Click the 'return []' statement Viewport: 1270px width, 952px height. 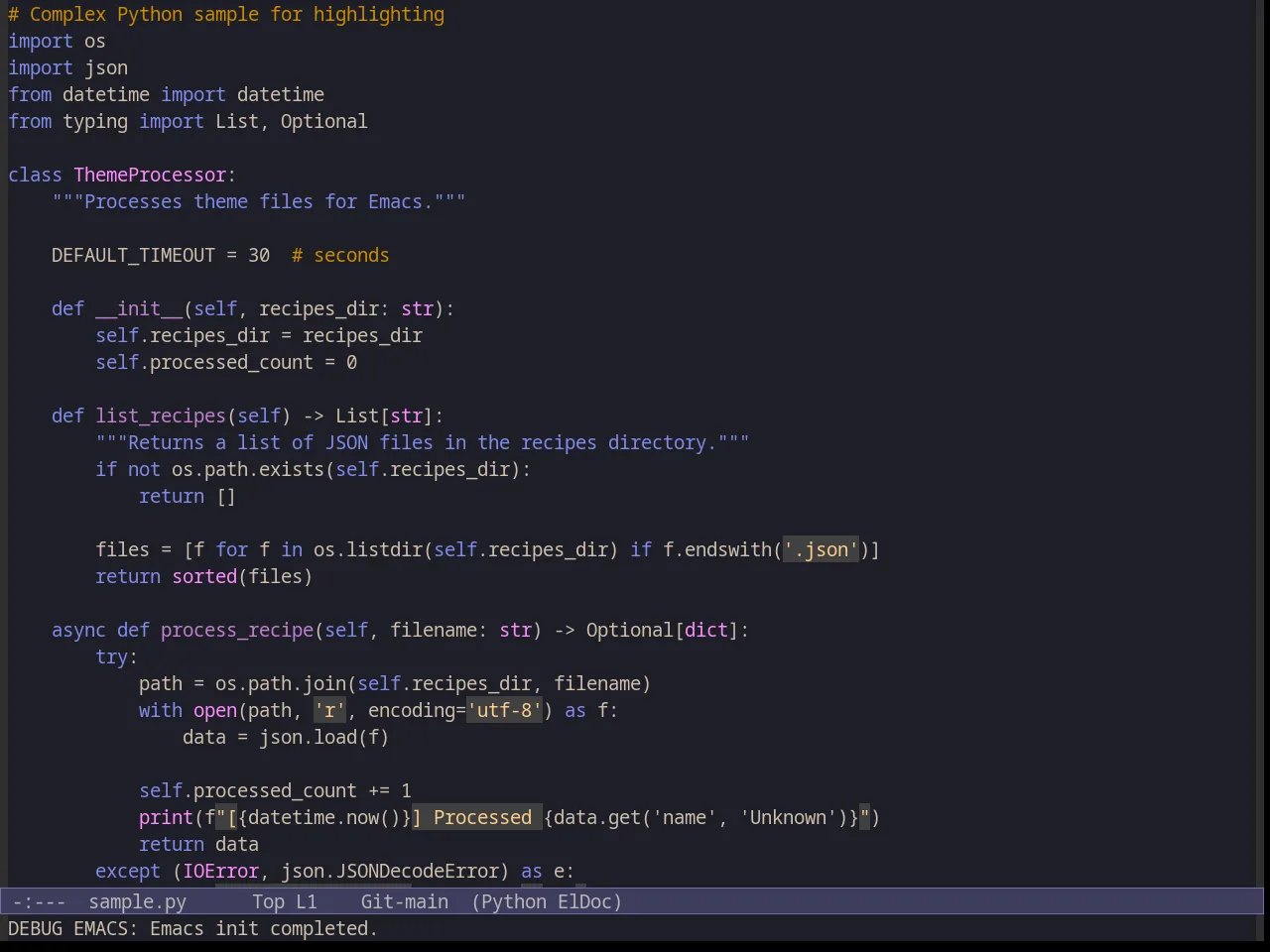point(188,496)
